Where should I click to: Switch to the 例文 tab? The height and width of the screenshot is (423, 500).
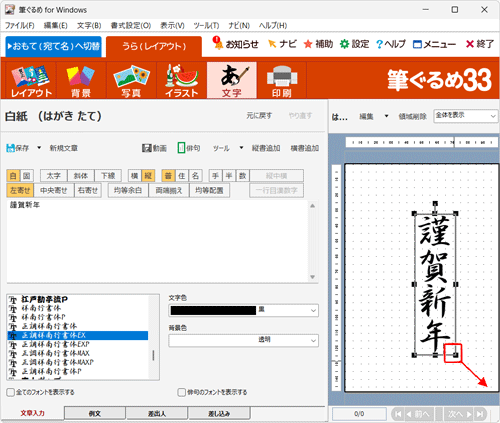pos(95,413)
